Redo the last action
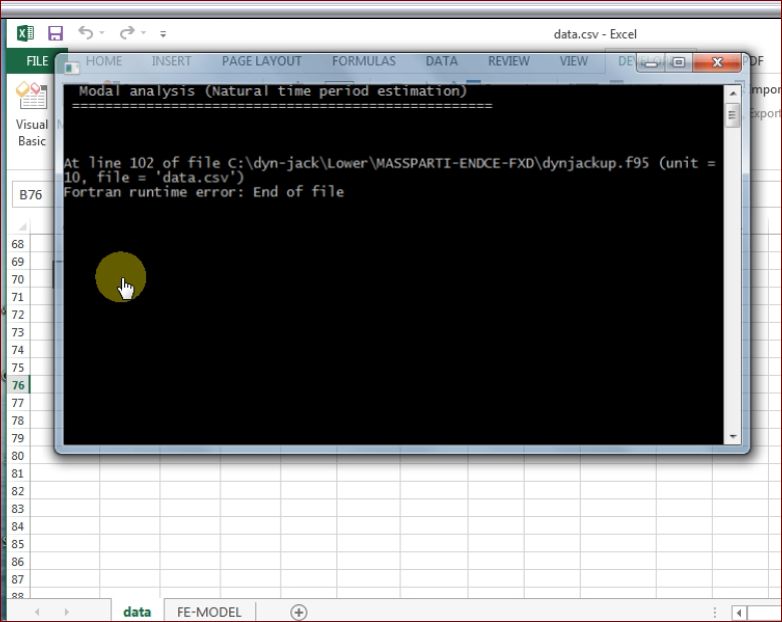 point(127,33)
